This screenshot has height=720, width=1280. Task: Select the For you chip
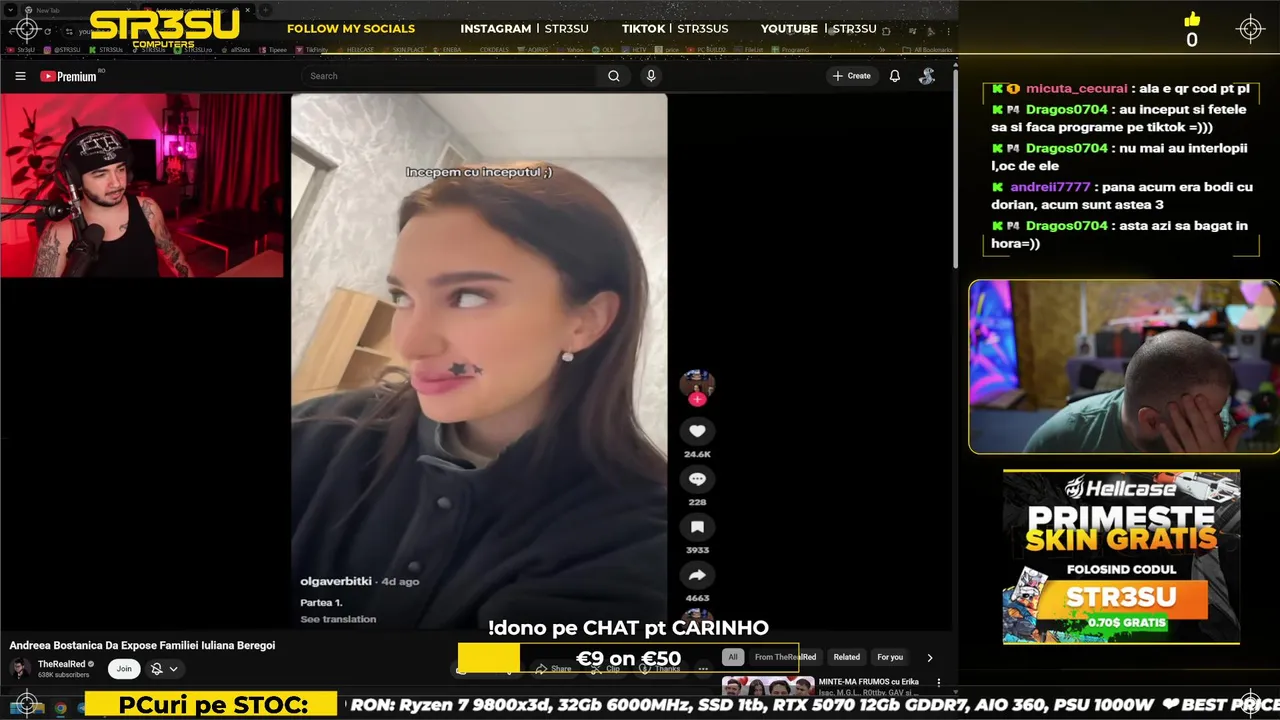pos(890,657)
